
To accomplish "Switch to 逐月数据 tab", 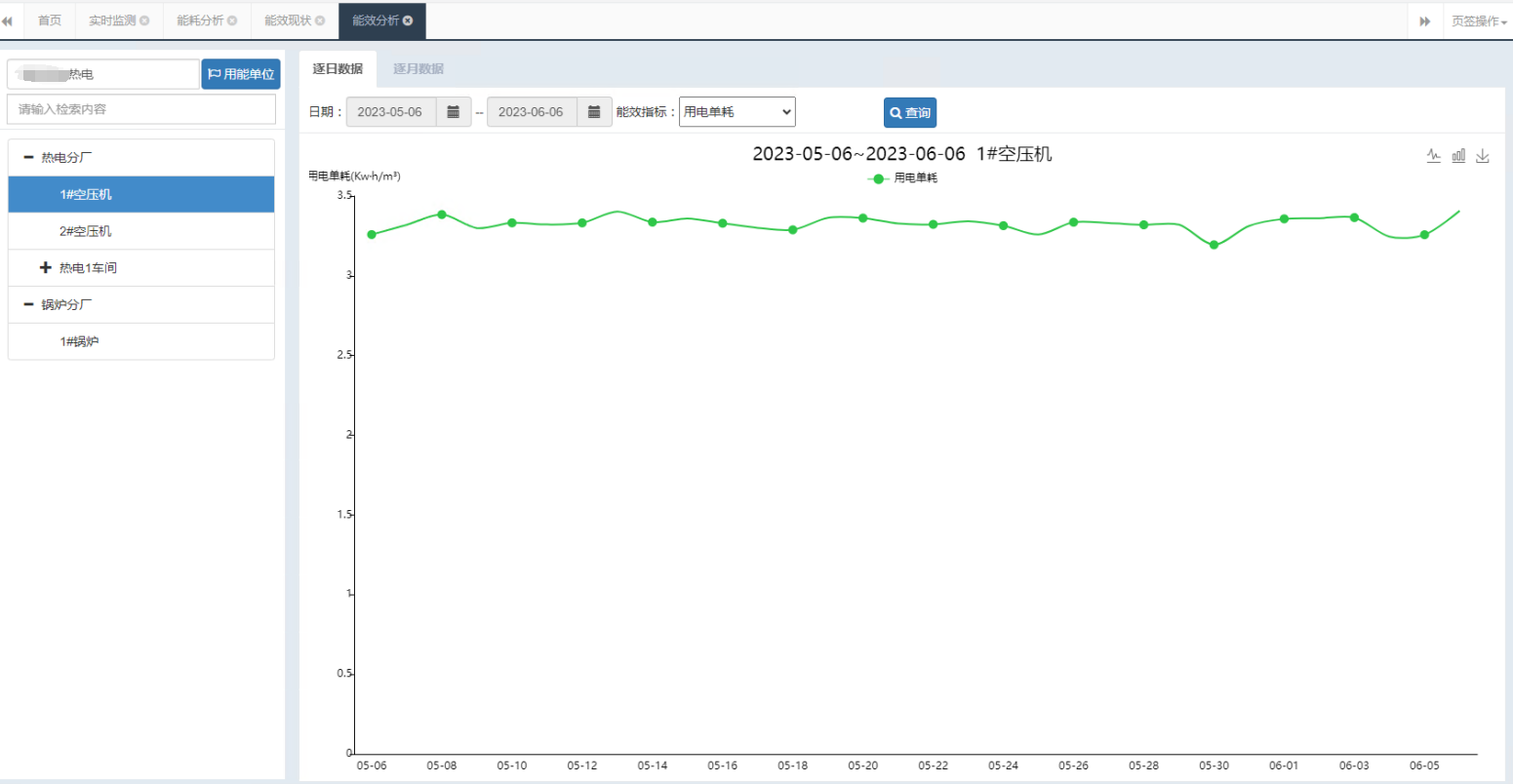I will 418,68.
